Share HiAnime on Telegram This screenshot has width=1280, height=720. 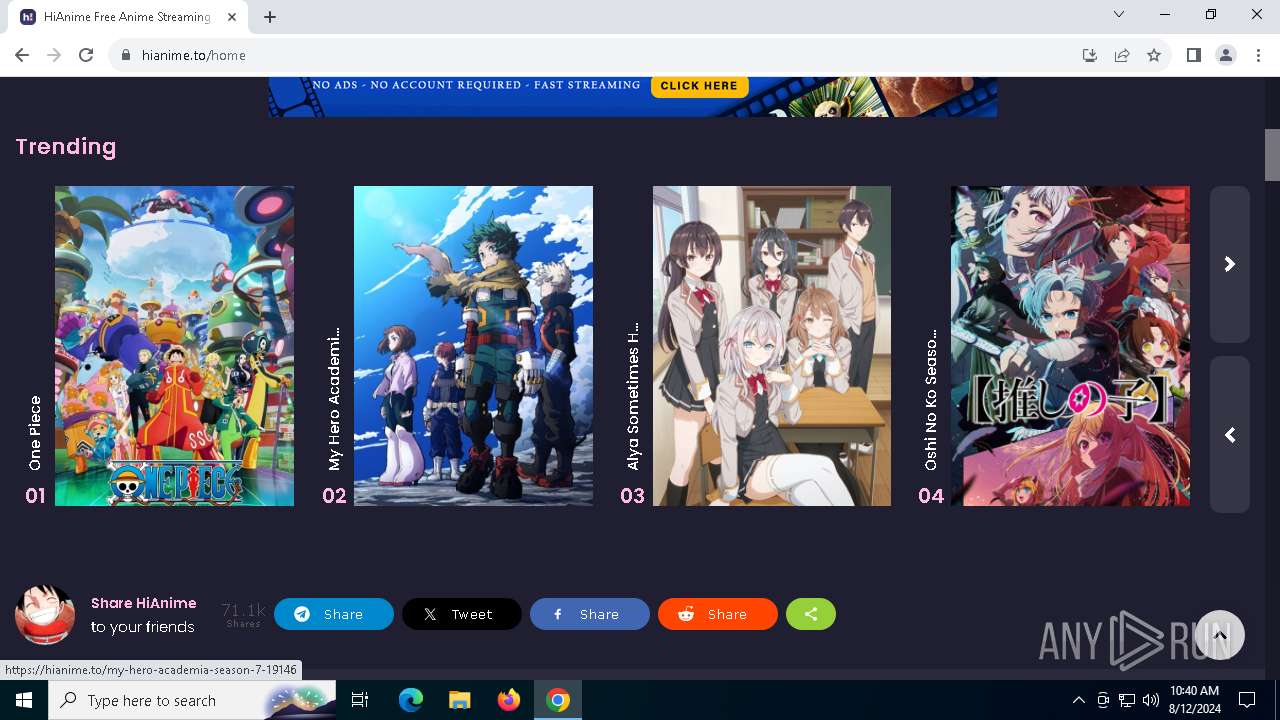point(334,614)
